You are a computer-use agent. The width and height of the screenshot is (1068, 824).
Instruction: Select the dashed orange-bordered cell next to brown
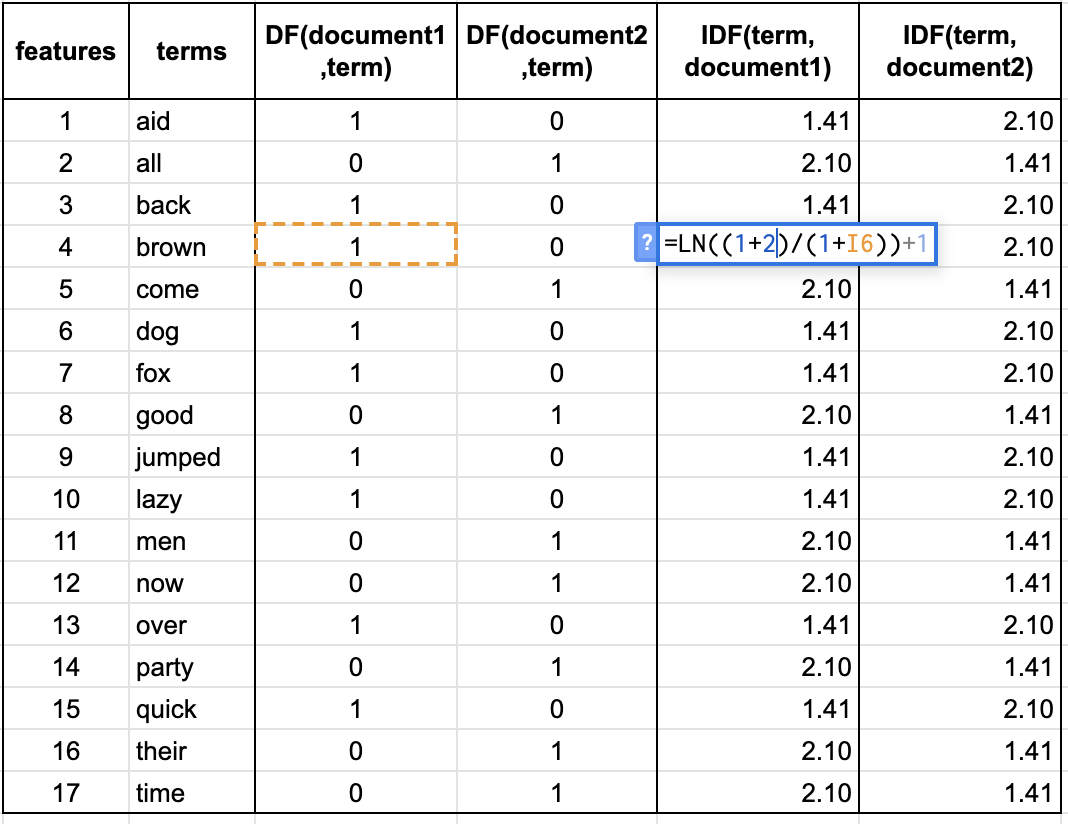[355, 247]
